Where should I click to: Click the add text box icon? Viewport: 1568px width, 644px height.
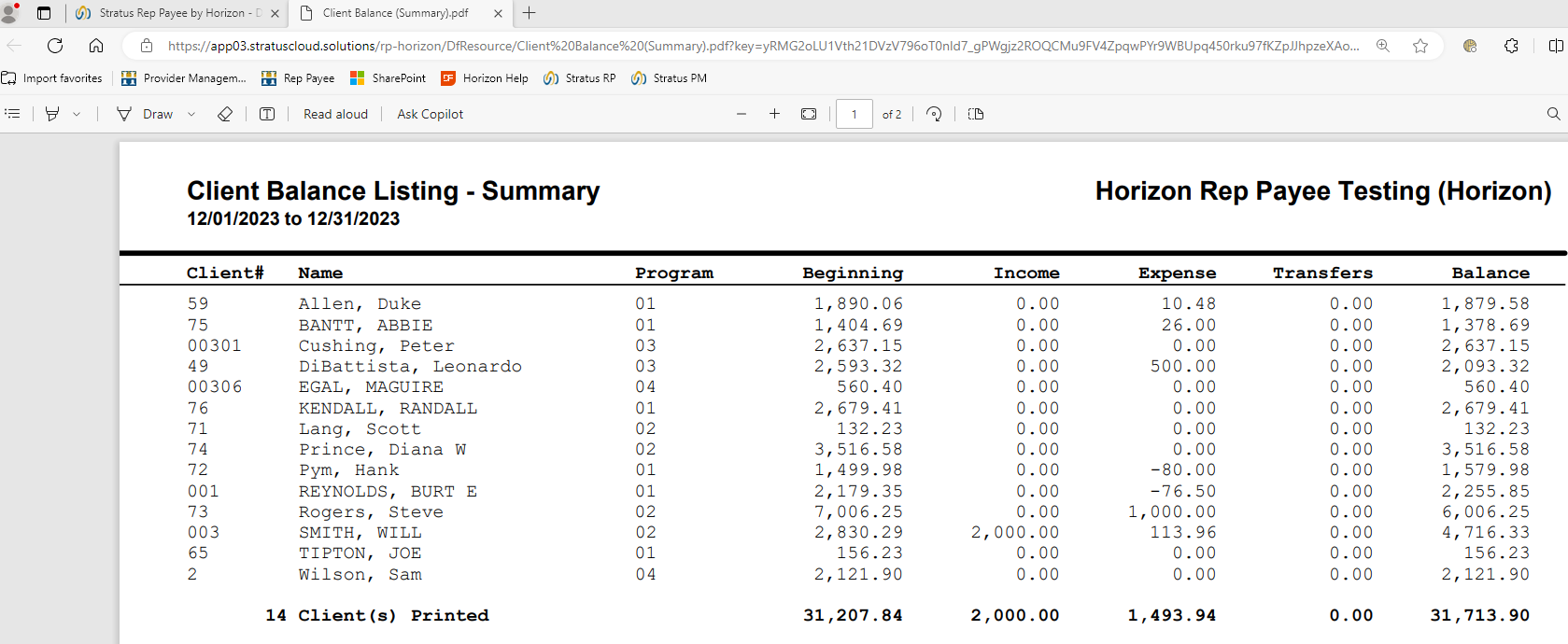coord(267,114)
